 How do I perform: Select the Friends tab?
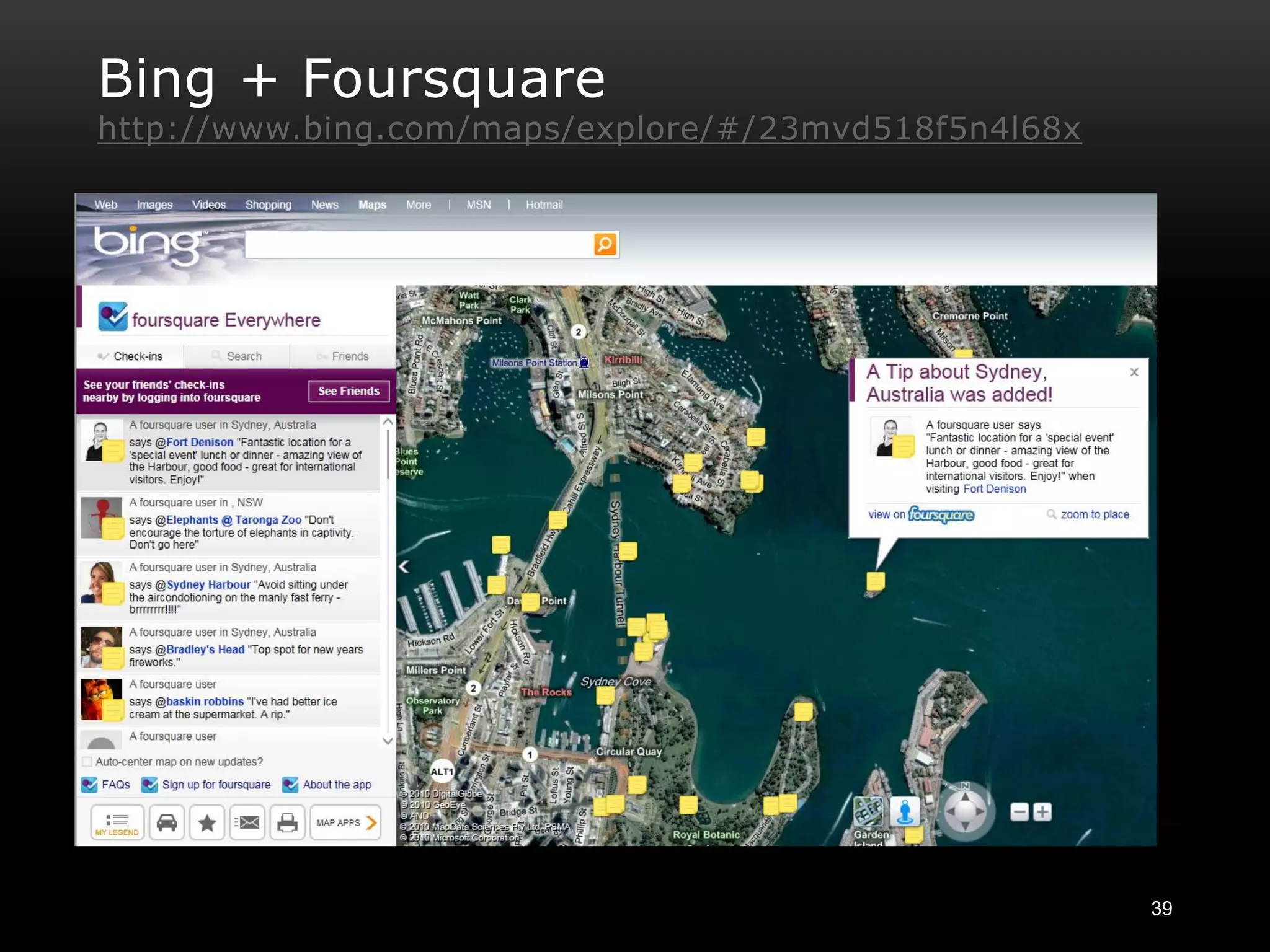pos(343,356)
